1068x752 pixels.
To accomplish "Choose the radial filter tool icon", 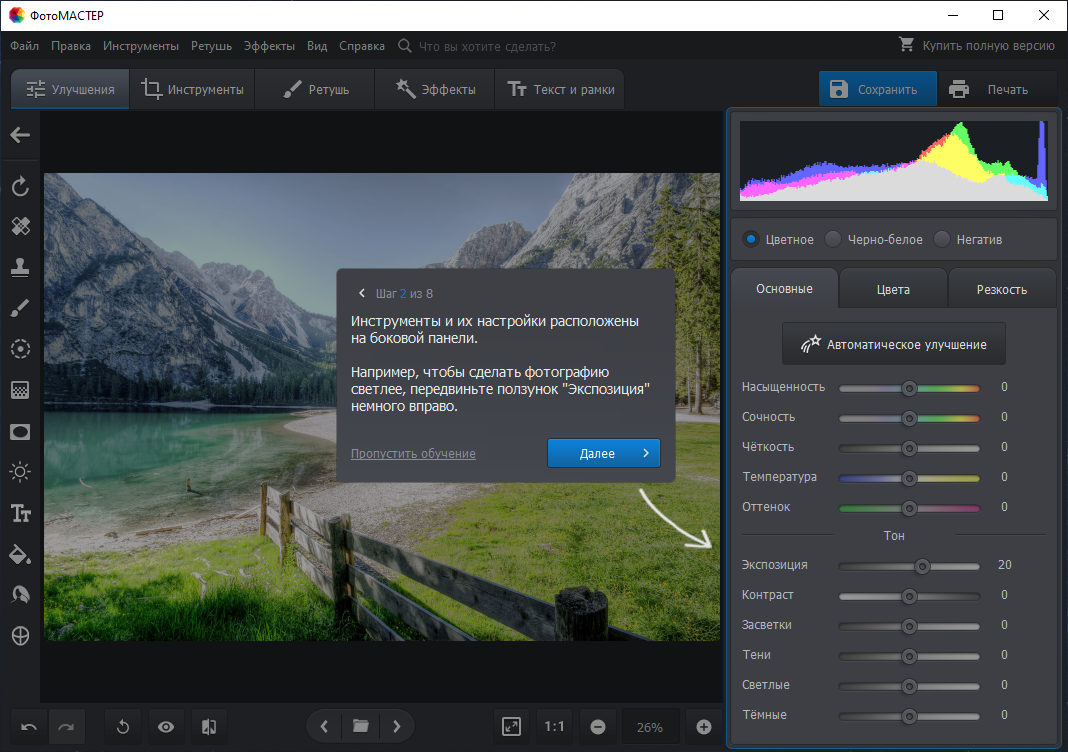I will 20,349.
